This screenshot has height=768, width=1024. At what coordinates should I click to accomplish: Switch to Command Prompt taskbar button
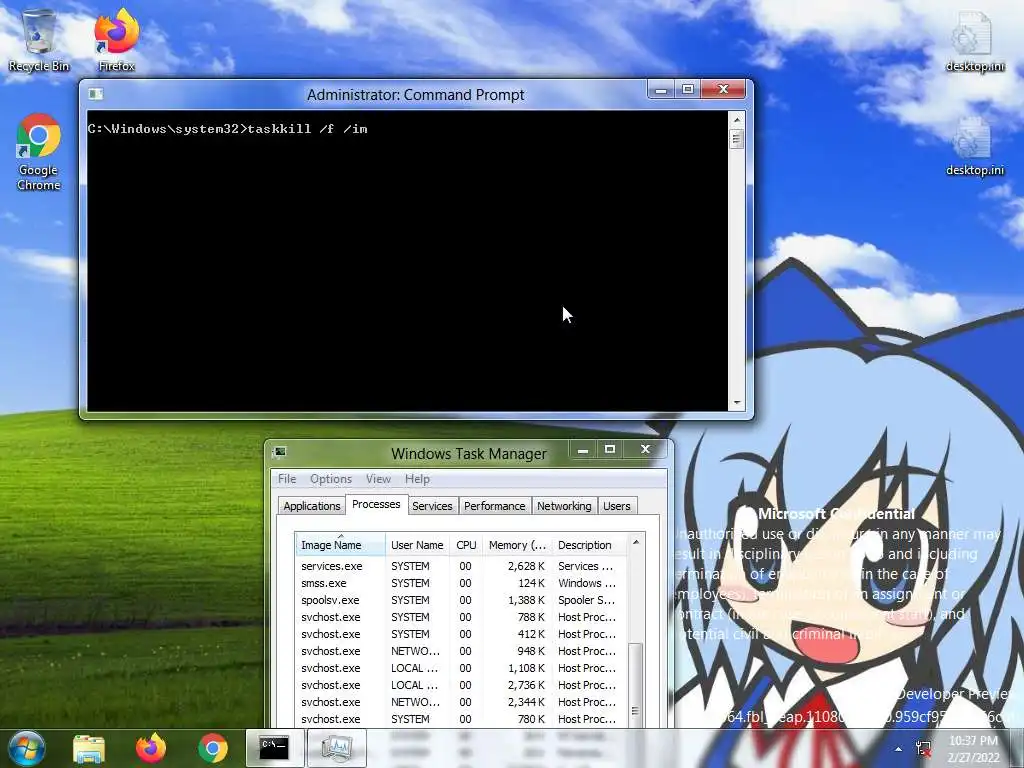tap(274, 748)
